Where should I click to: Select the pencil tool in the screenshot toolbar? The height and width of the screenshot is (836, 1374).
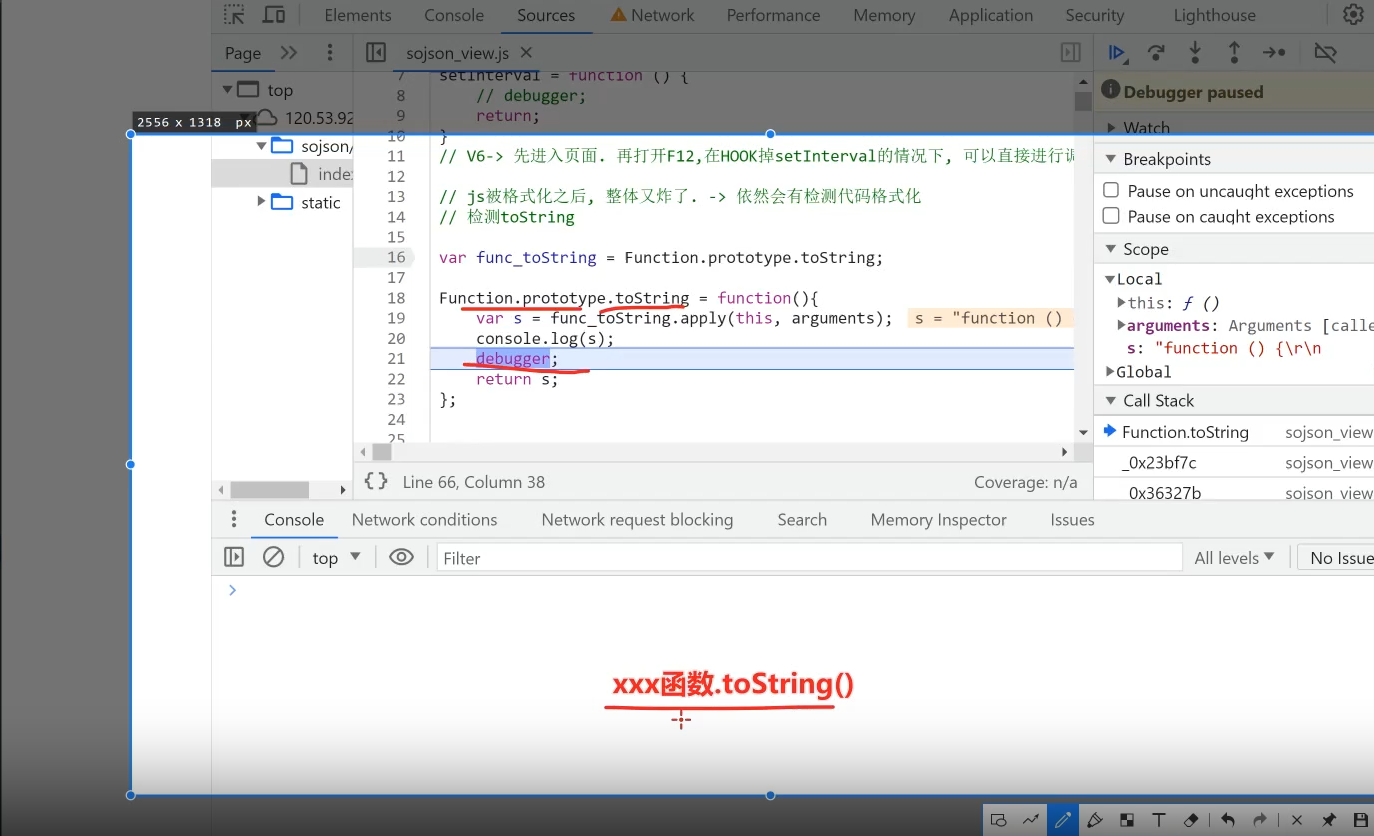(1062, 820)
